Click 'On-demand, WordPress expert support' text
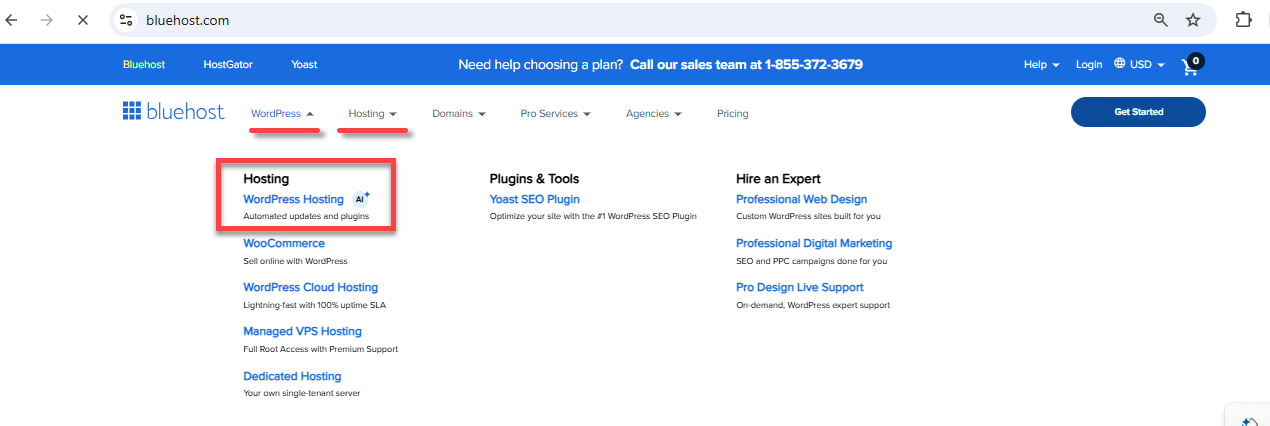Image resolution: width=1270 pixels, height=426 pixels. [813, 305]
